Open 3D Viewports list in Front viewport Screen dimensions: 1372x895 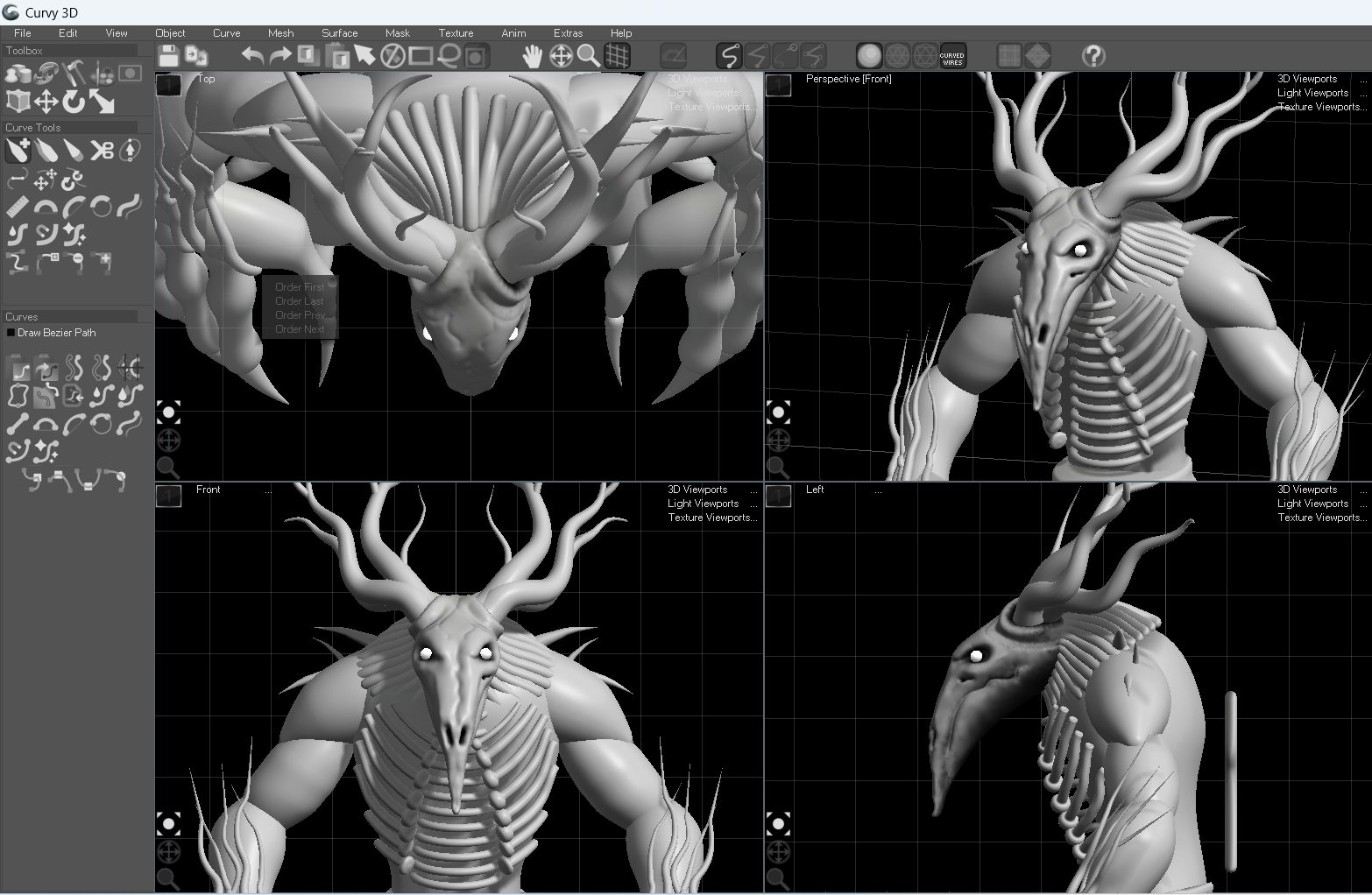pyautogui.click(x=697, y=490)
